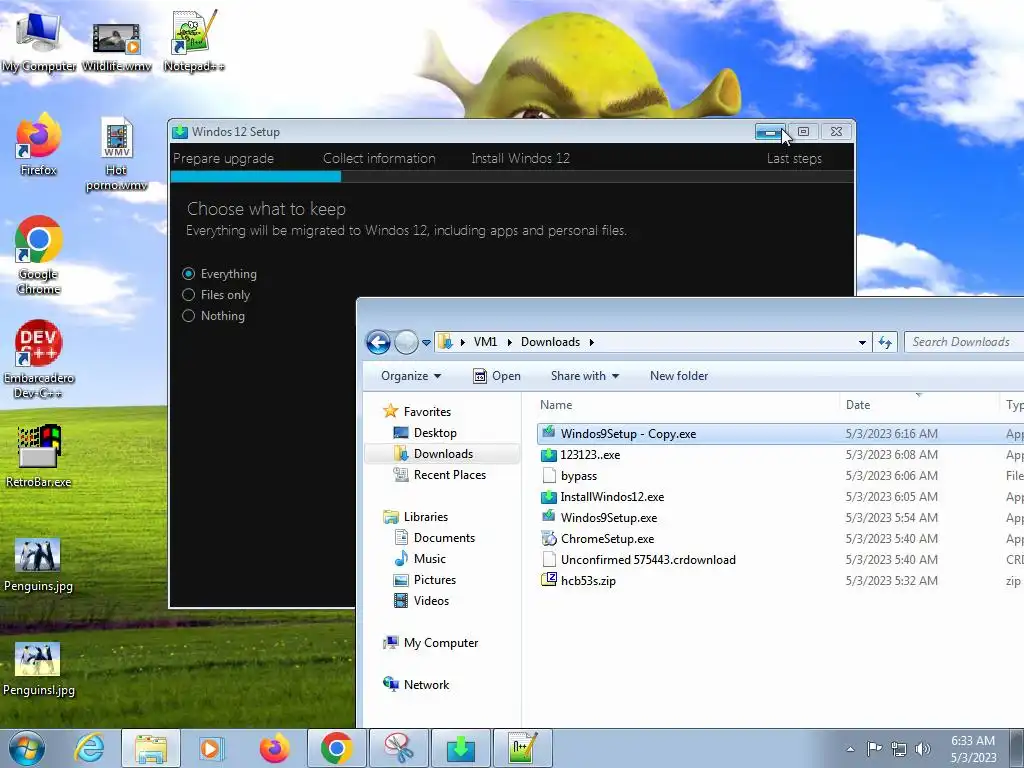Sort files by the Date column
This screenshot has width=1024, height=768.
tap(857, 405)
